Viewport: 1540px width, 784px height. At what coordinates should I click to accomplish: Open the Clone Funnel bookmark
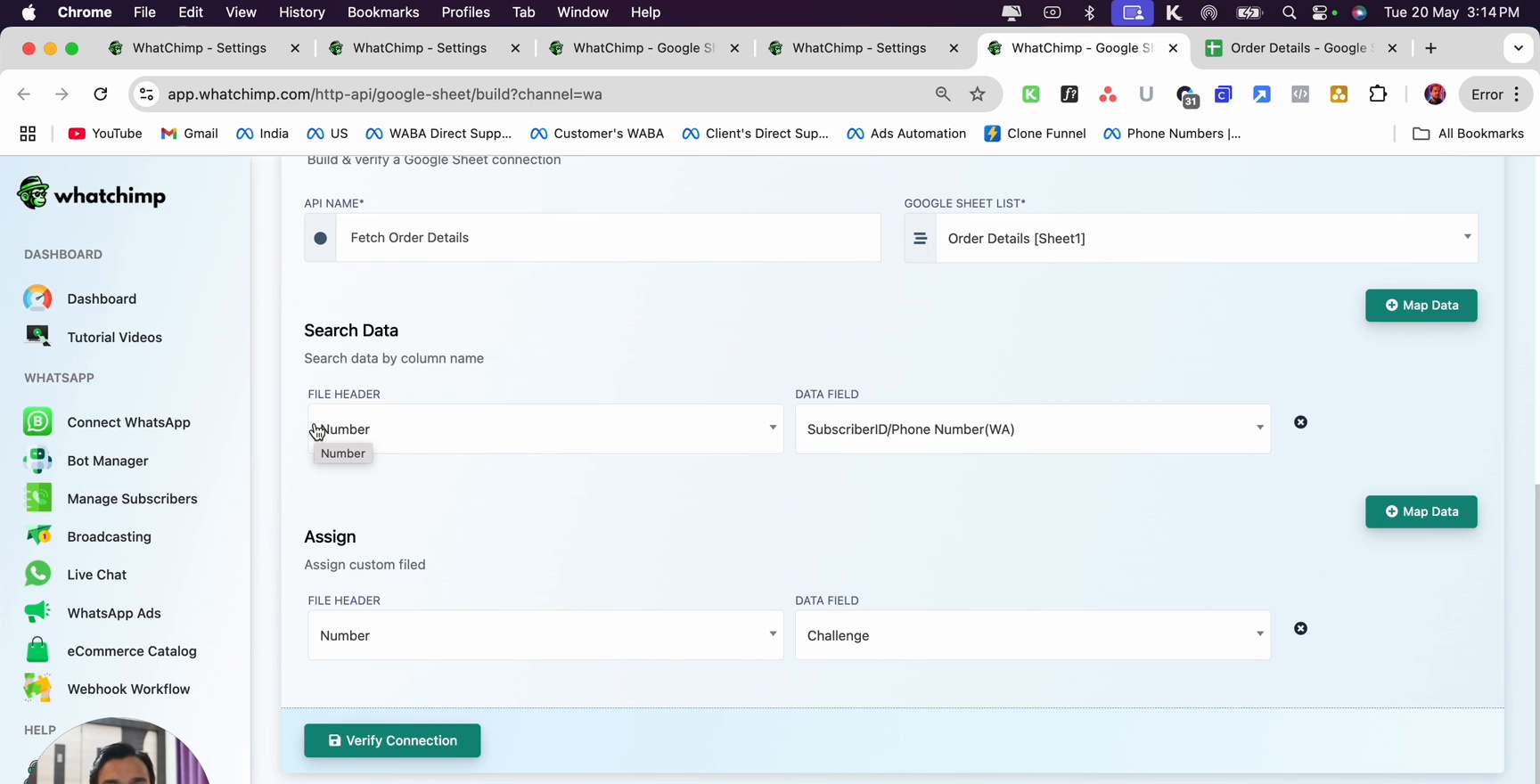pos(1035,134)
